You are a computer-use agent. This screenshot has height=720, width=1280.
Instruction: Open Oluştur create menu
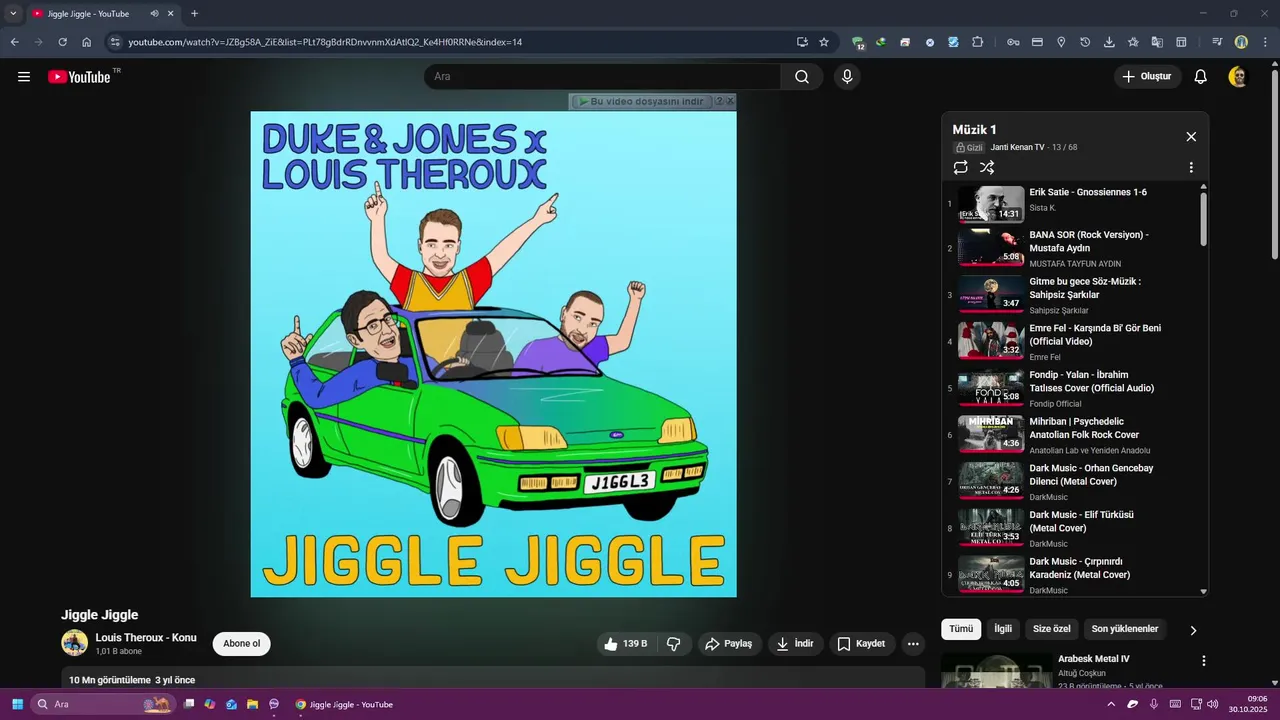click(1148, 77)
